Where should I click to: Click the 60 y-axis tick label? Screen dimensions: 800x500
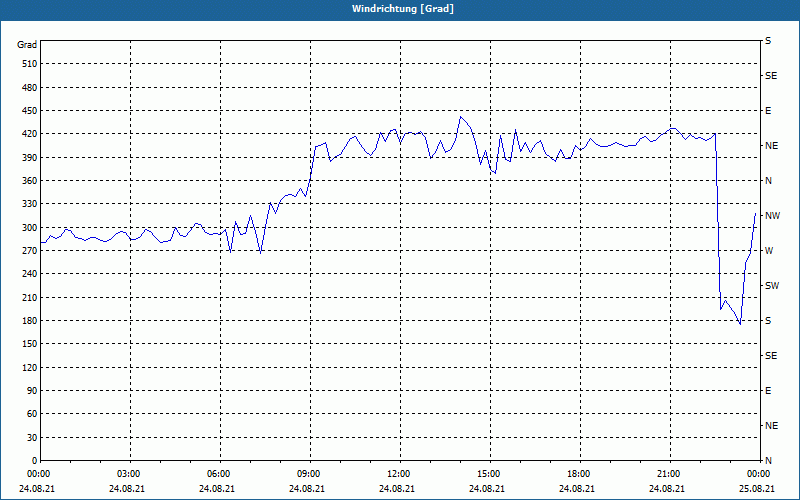[32, 414]
